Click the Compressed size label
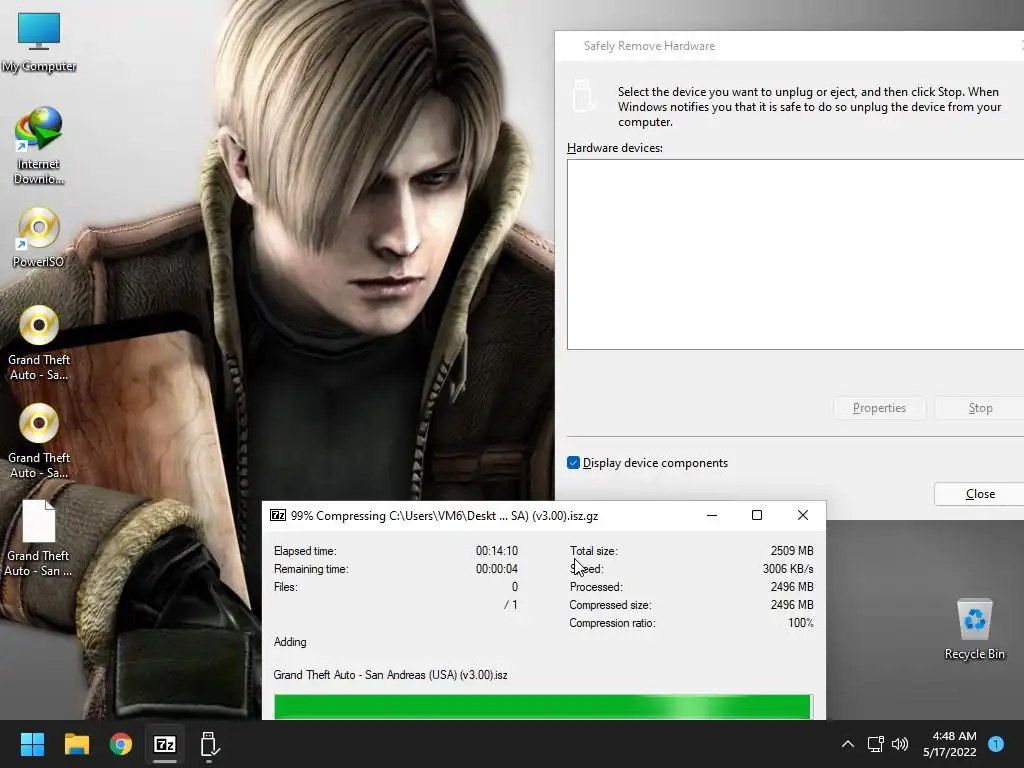The image size is (1024, 768). [x=610, y=605]
